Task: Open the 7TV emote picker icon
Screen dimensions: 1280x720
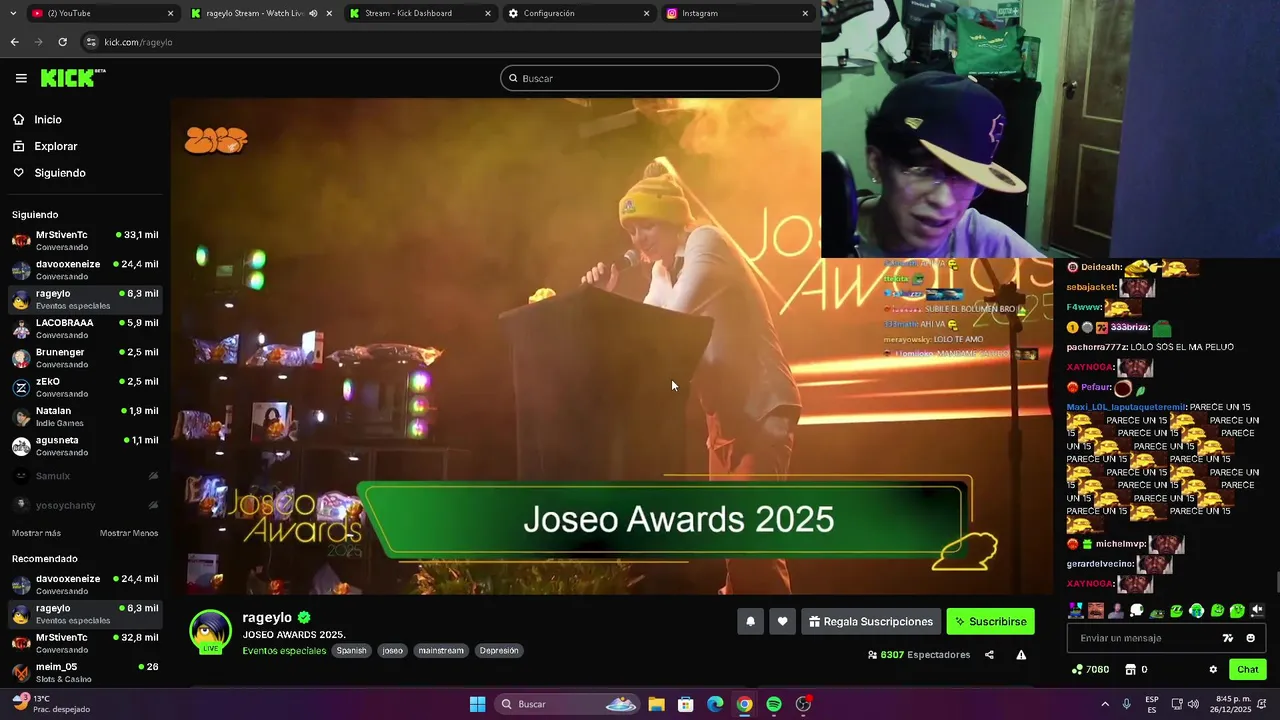Action: (x=1228, y=638)
